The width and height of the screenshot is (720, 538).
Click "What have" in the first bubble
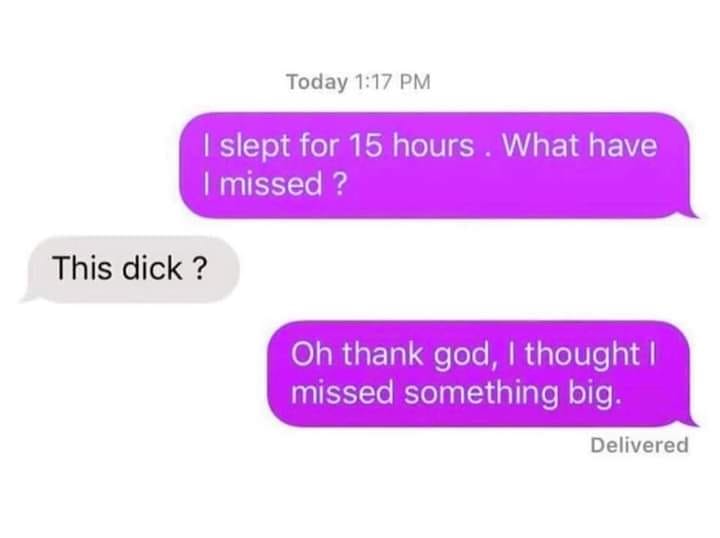pyautogui.click(x=580, y=145)
